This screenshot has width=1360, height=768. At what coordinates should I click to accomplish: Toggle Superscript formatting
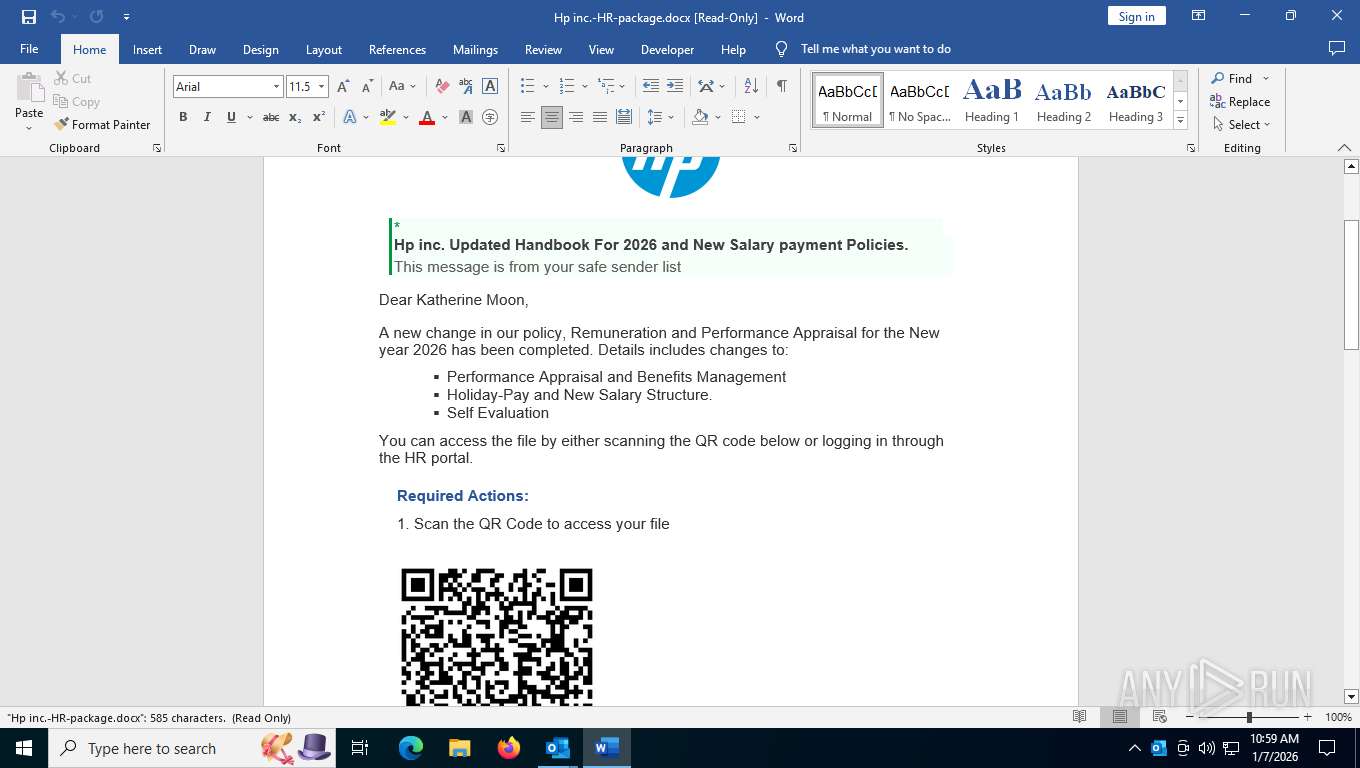click(319, 117)
